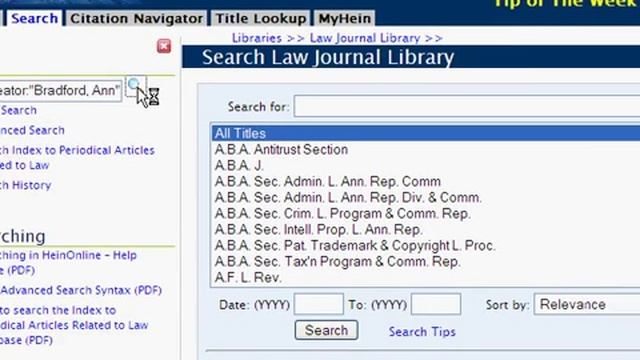Open the MyHein tab
Viewport: 640px width, 360px height.
[344, 18]
